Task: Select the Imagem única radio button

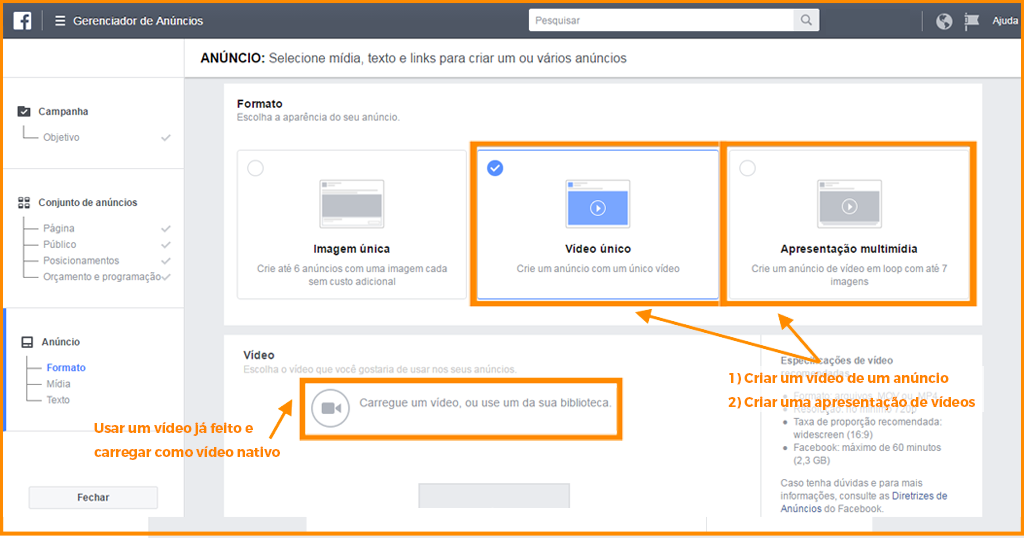Action: pos(255,168)
